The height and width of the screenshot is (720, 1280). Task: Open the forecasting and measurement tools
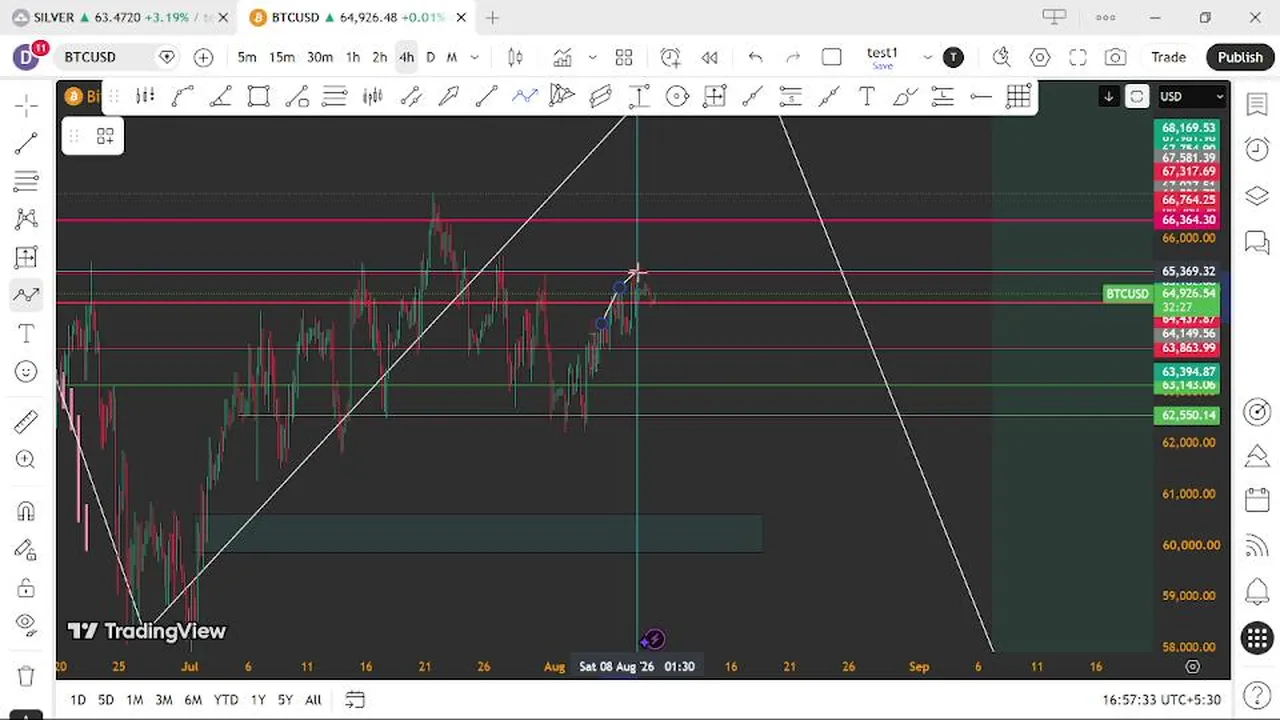(26, 257)
